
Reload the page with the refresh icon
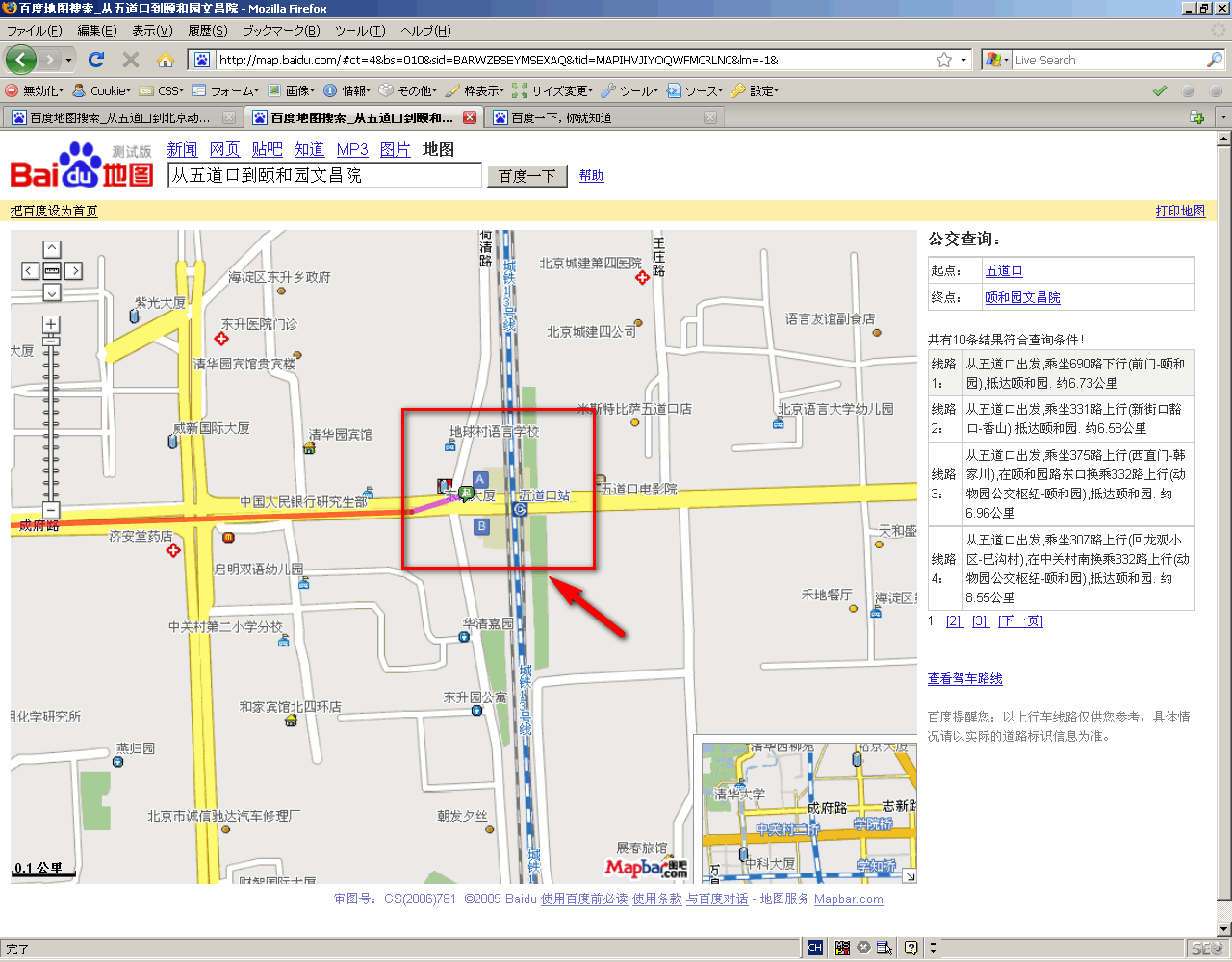[96, 60]
